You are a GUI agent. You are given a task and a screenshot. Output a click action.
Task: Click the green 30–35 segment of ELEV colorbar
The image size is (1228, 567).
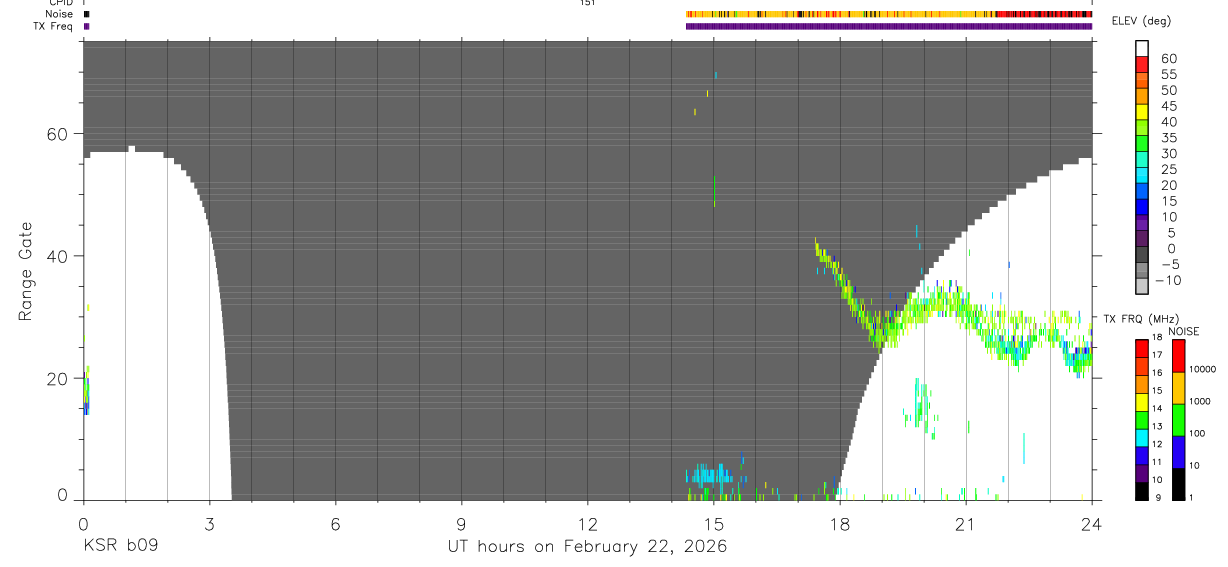tap(1142, 144)
